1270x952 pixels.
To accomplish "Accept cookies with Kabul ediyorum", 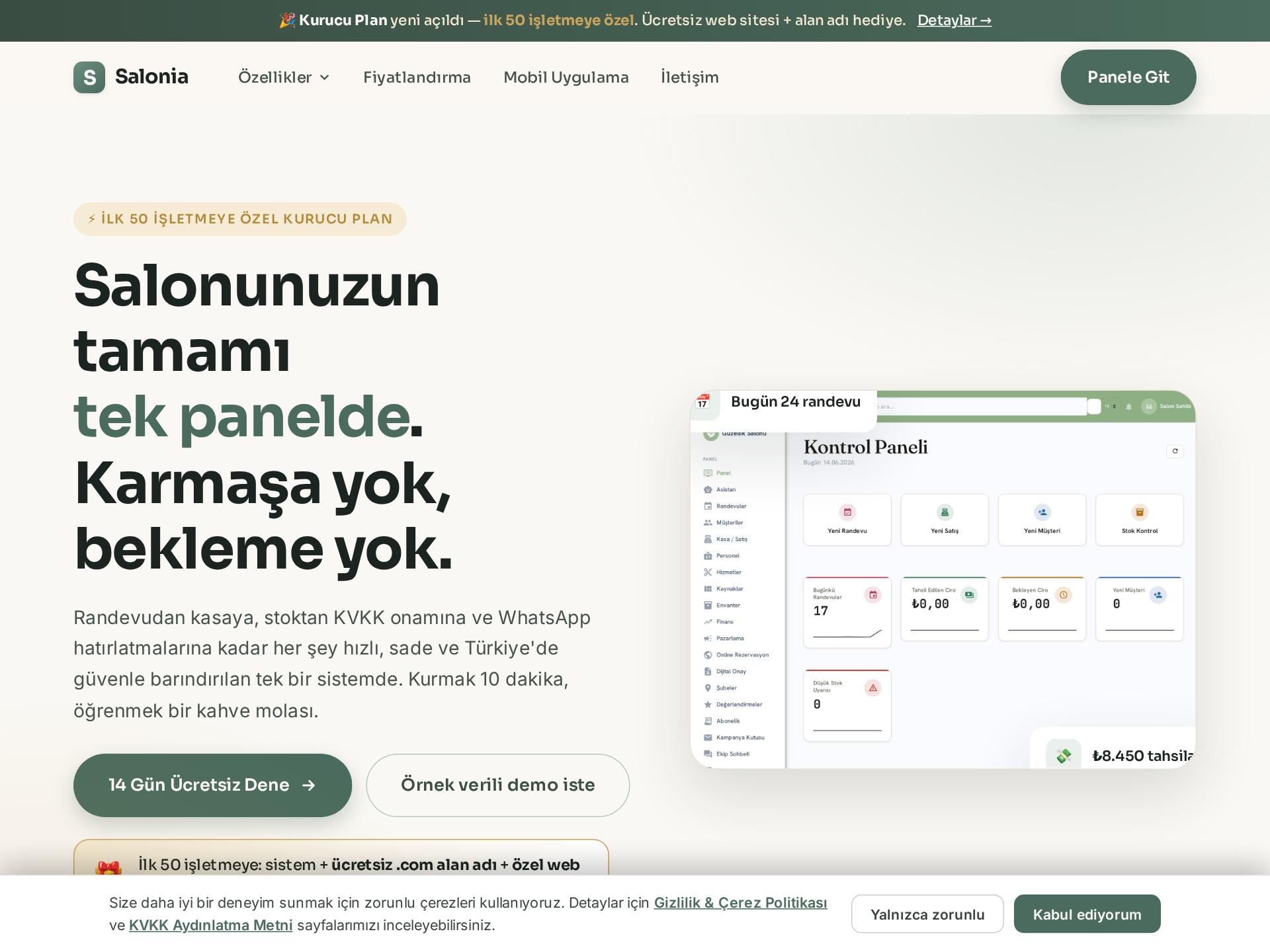I will coord(1087,914).
